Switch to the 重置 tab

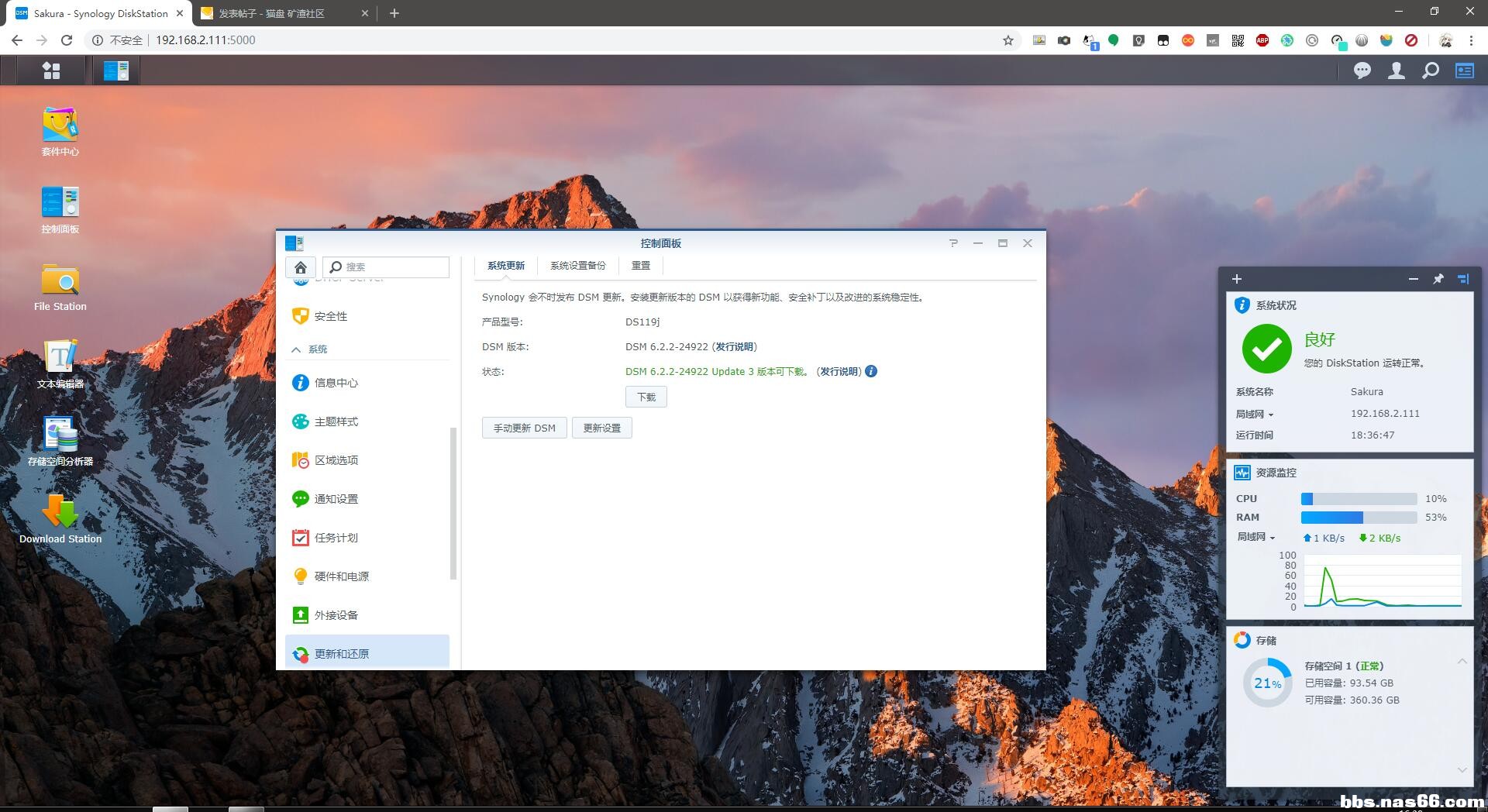point(641,266)
